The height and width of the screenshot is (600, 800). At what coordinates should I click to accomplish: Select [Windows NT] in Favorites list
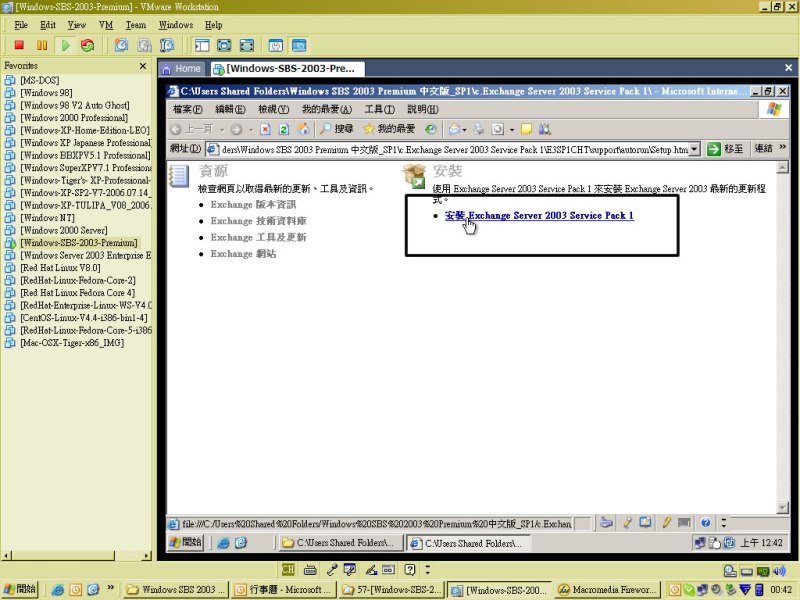(47, 218)
